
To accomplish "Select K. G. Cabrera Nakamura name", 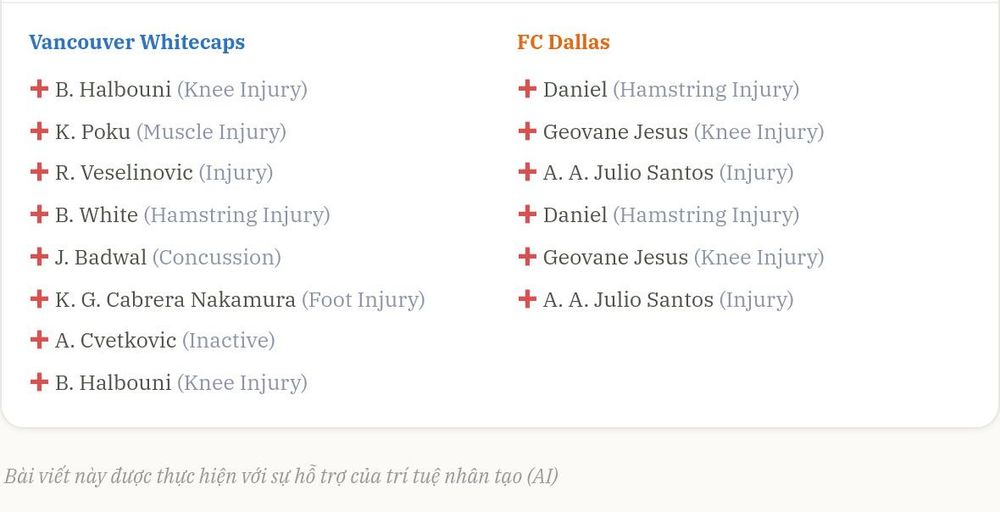I will (x=175, y=299).
